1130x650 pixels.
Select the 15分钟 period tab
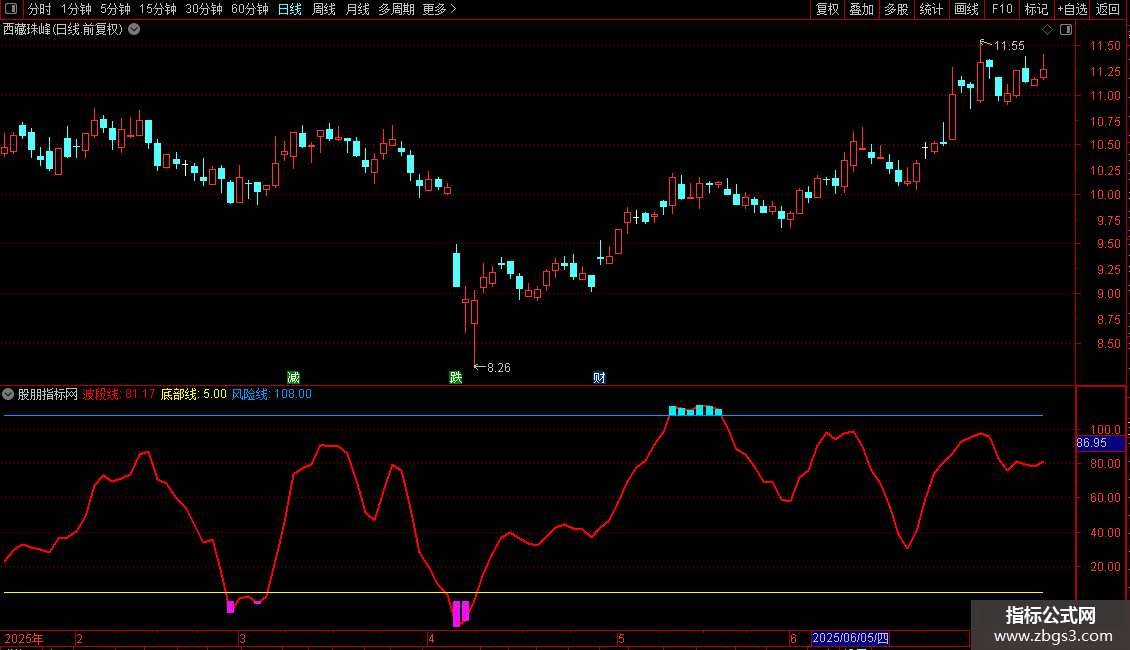pos(158,9)
